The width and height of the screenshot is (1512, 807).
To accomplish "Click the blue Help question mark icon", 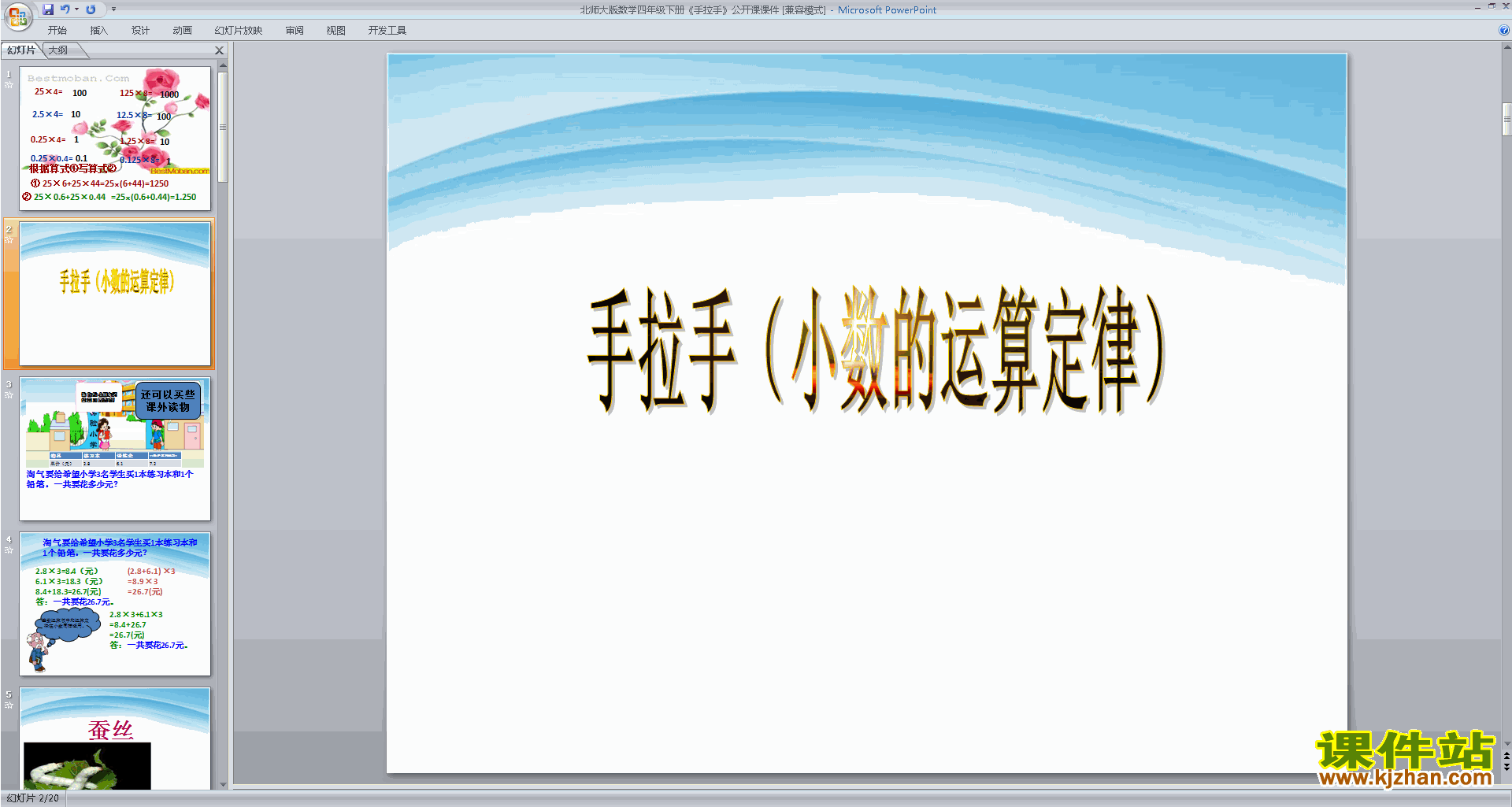I will pos(1504,31).
